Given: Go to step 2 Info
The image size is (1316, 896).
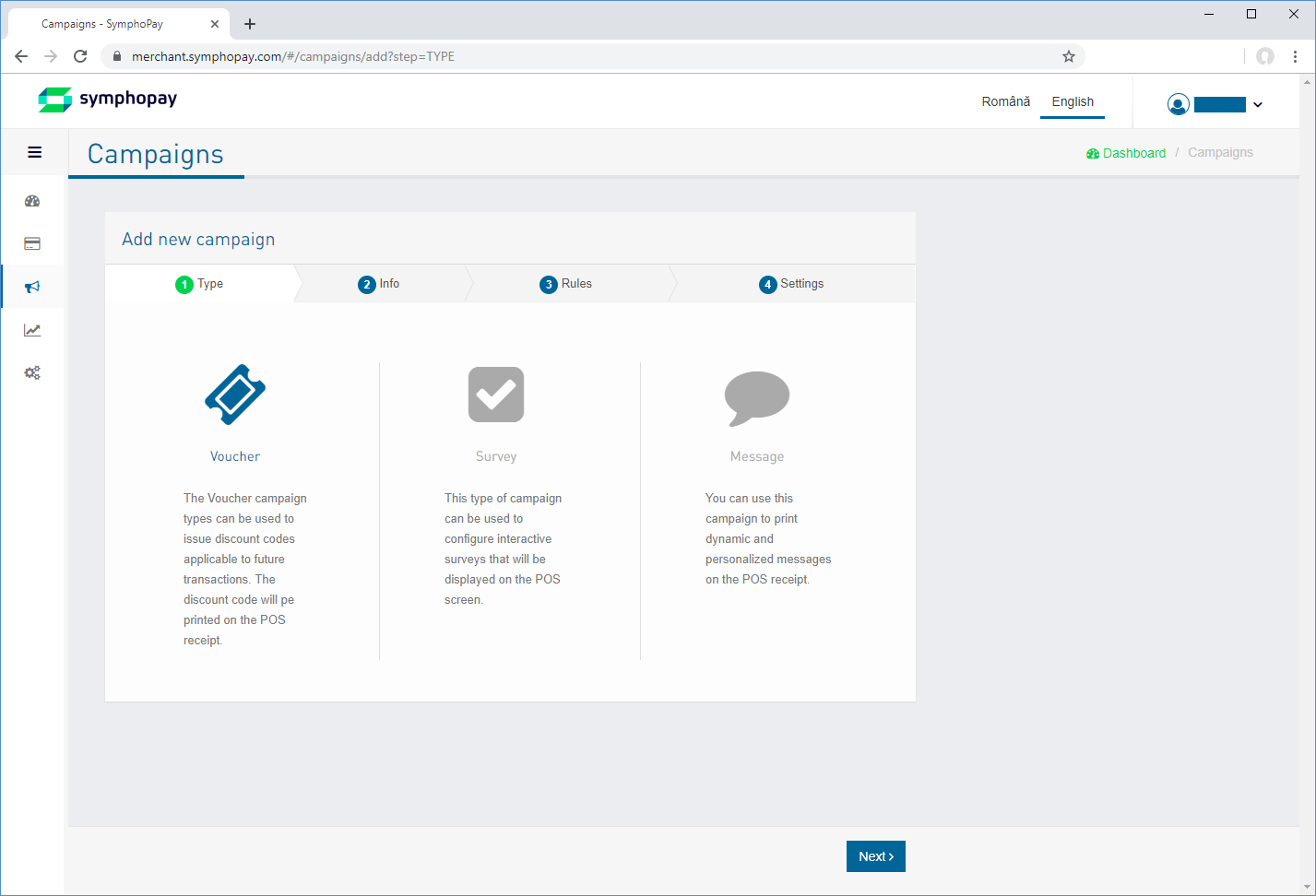Looking at the screenshot, I should coord(379,284).
